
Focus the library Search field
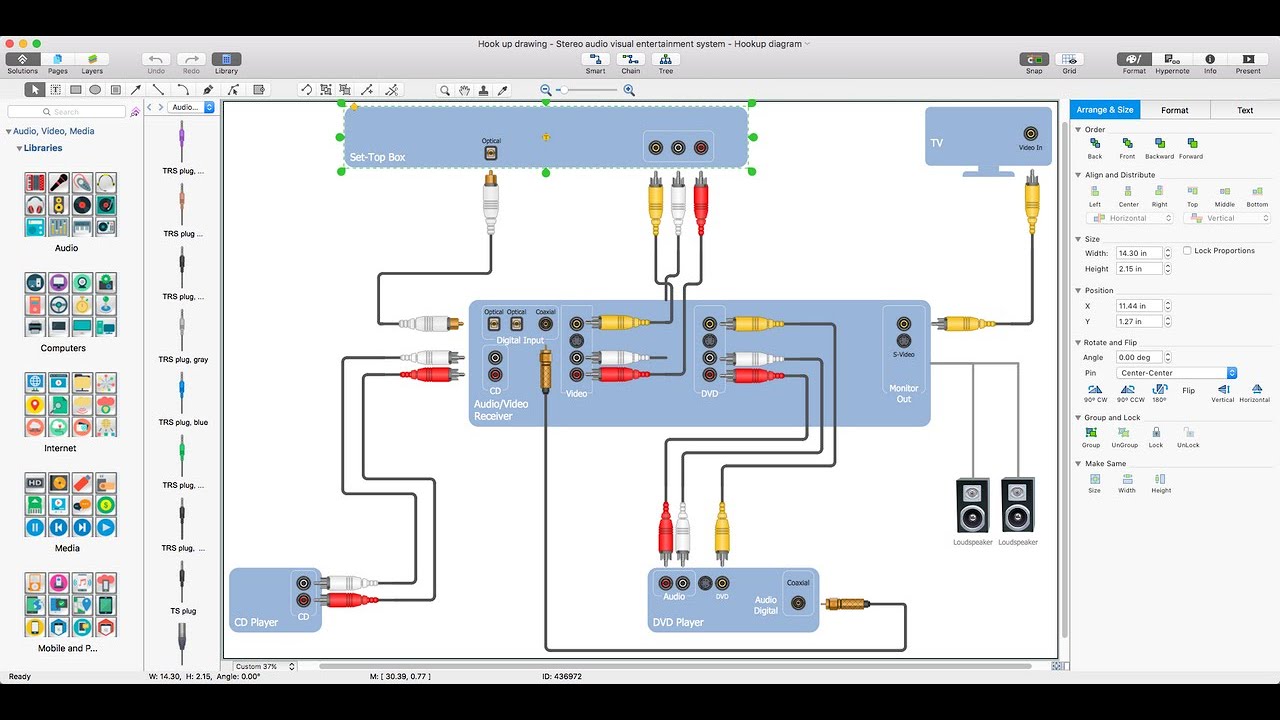coord(68,112)
